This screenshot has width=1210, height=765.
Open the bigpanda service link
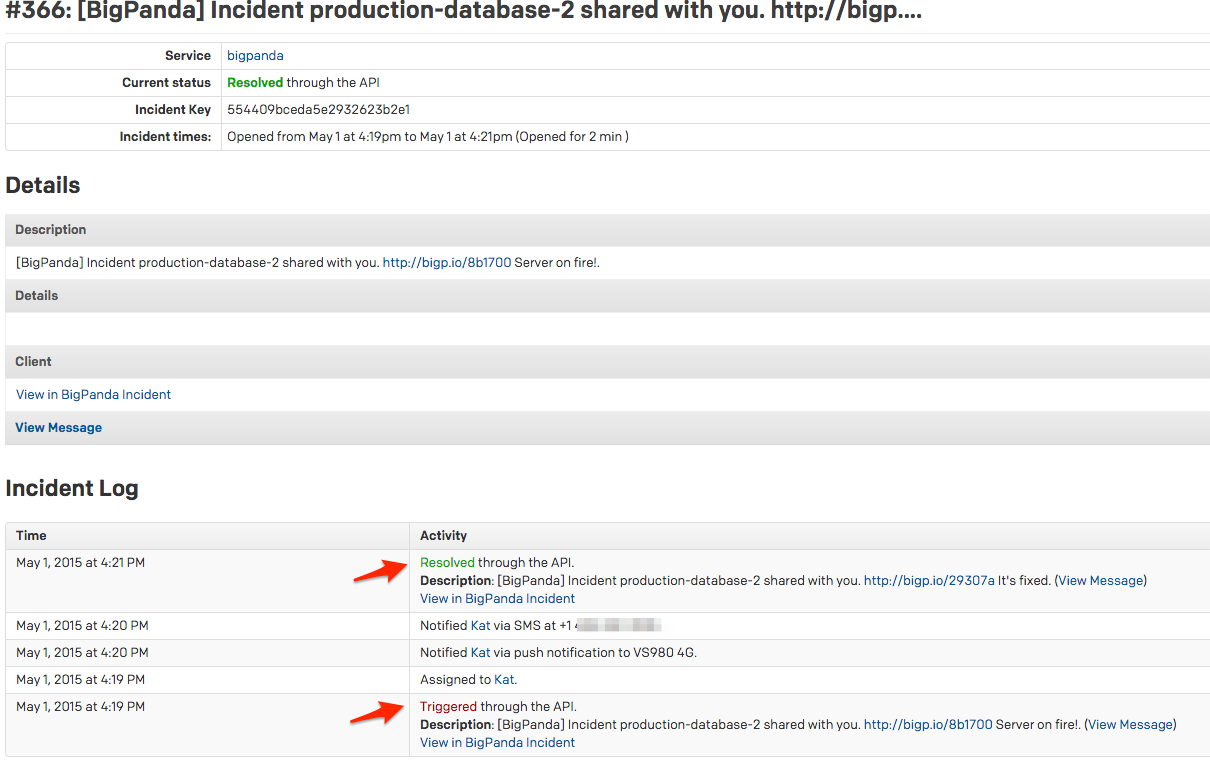254,55
